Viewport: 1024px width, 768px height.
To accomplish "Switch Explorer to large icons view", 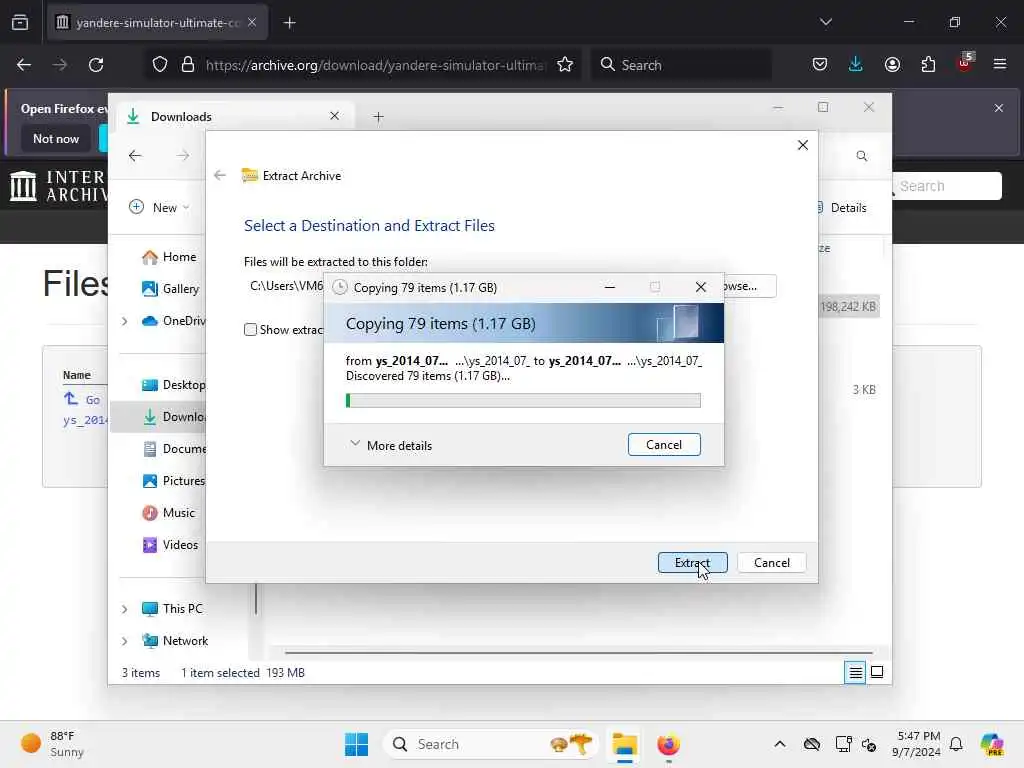I will (x=877, y=672).
